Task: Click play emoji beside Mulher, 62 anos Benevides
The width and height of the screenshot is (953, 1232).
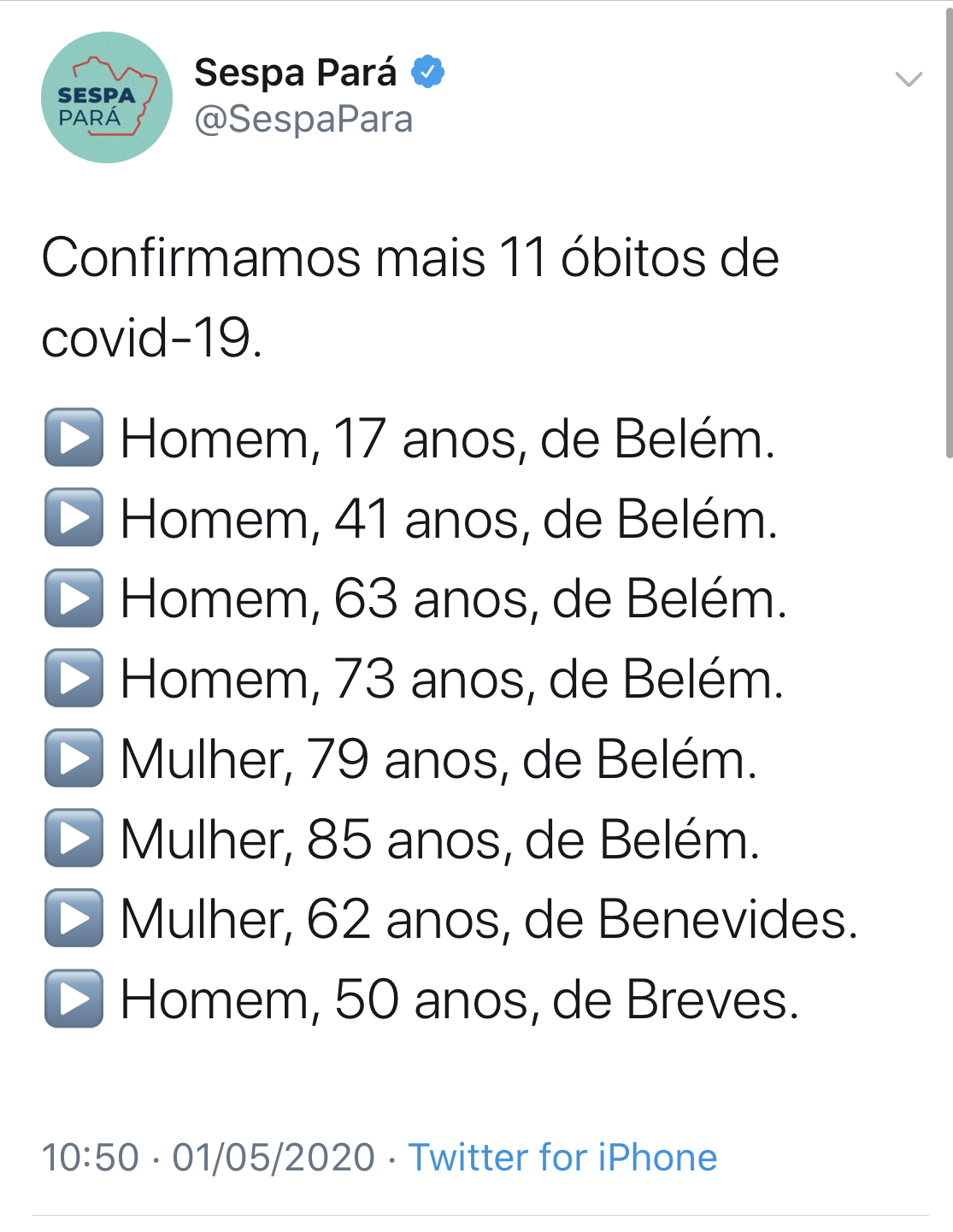Action: 74,918
